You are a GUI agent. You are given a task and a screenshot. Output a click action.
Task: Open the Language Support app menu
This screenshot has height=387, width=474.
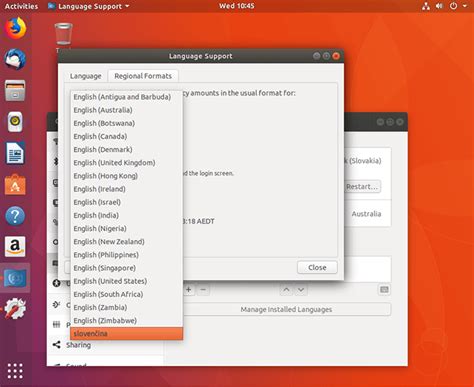pyautogui.click(x=88, y=6)
